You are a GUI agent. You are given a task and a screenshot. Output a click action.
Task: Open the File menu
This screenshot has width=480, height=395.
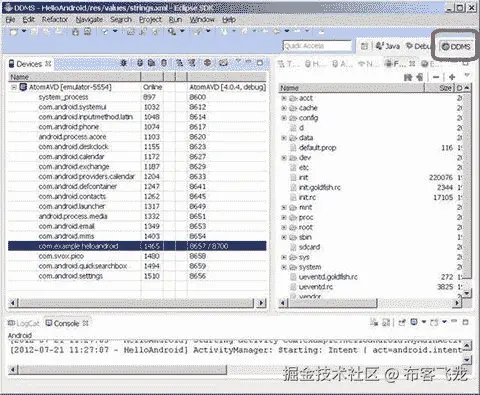tap(10, 20)
